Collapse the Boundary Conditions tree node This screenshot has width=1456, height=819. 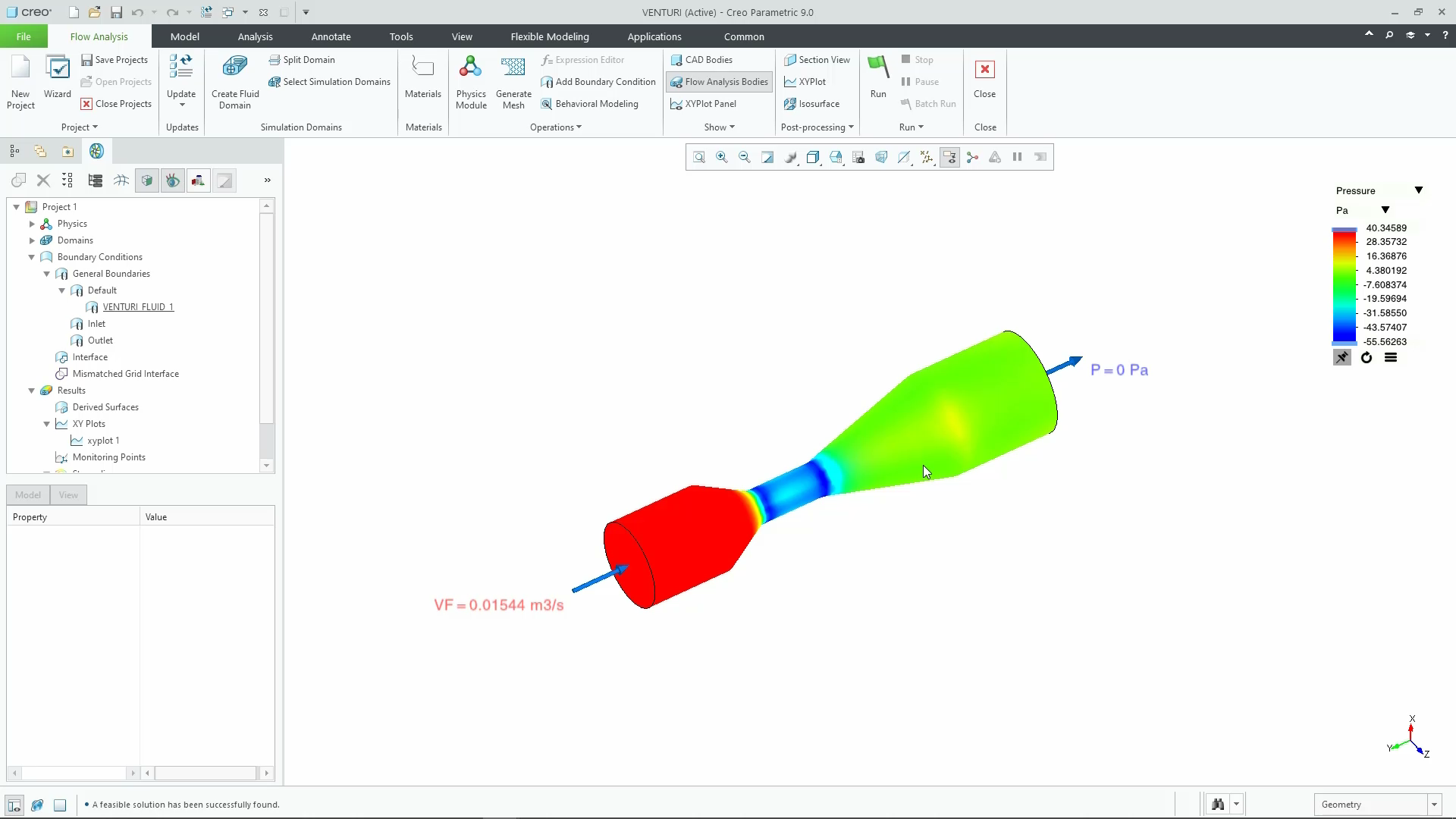point(32,257)
